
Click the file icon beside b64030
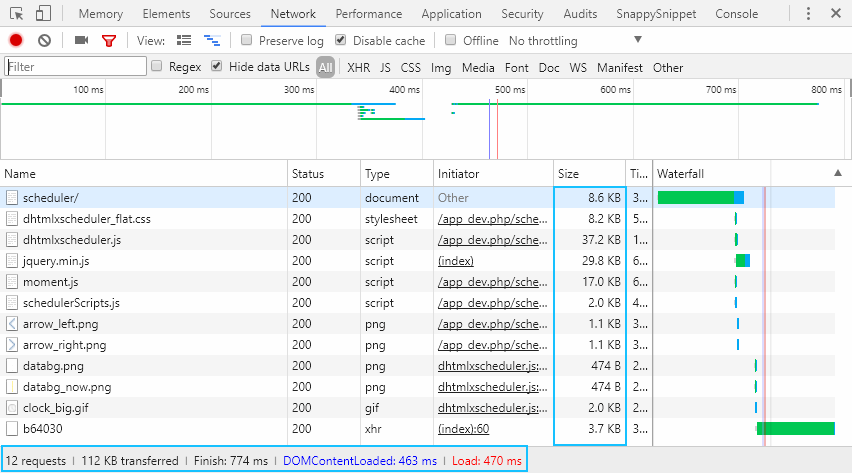[x=12, y=429]
